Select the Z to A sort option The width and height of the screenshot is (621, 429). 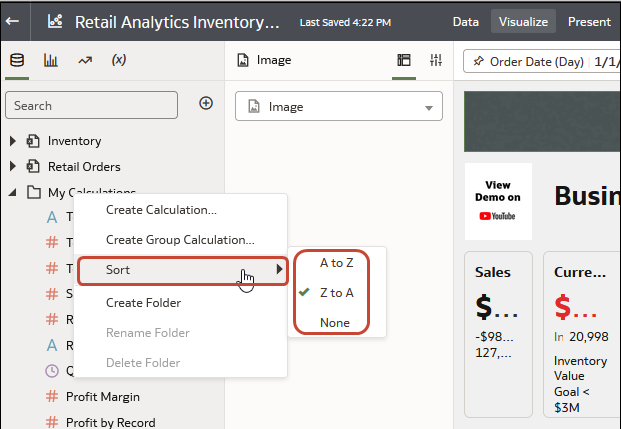pyautogui.click(x=336, y=293)
